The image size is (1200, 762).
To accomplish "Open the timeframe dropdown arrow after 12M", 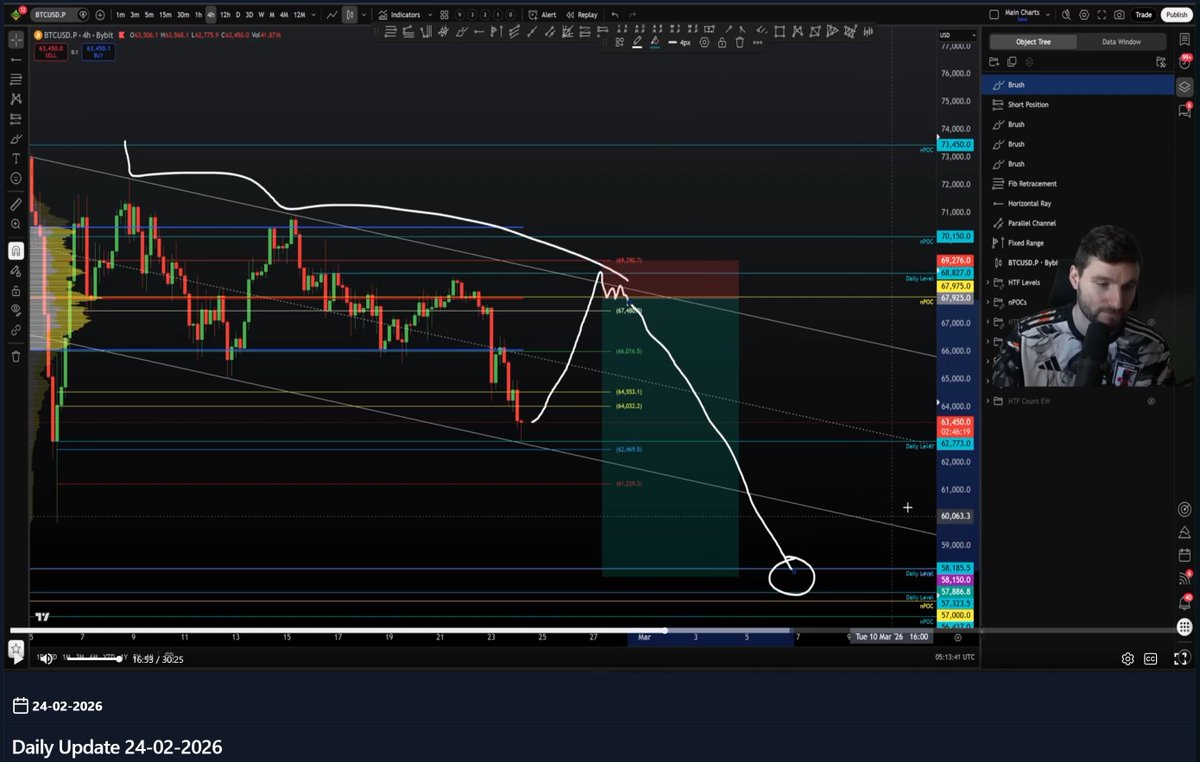I will (313, 15).
